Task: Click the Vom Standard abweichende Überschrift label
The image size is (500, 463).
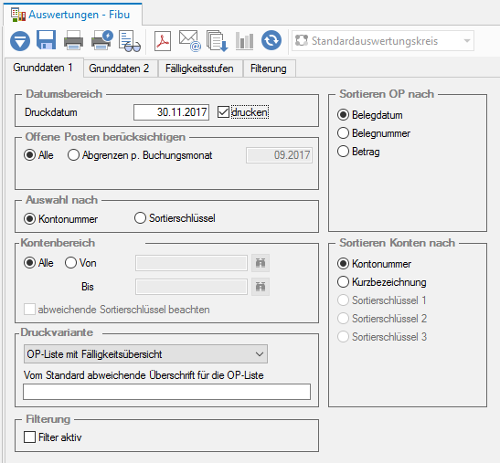Action: point(144,375)
